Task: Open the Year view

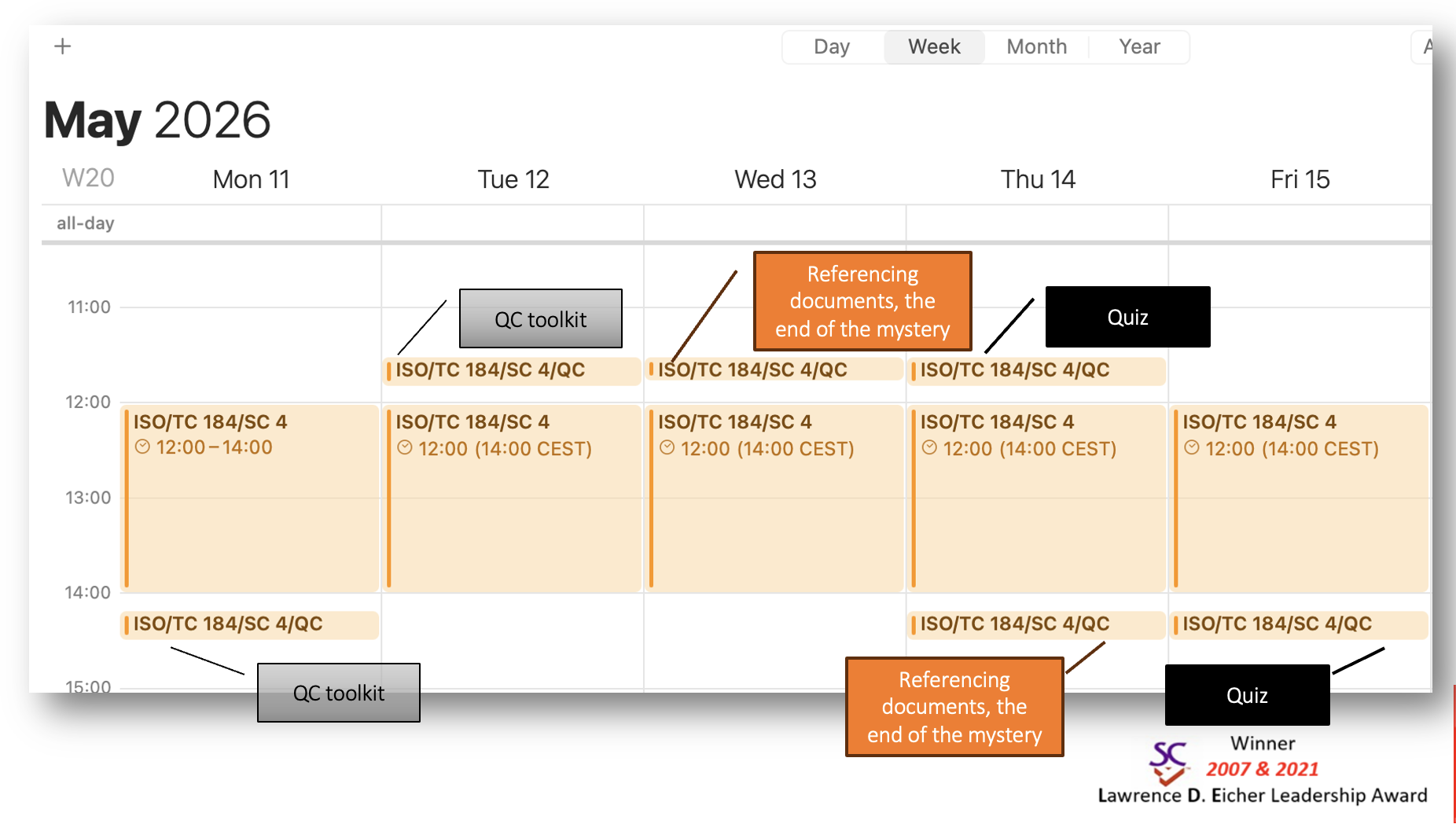Action: [1139, 46]
